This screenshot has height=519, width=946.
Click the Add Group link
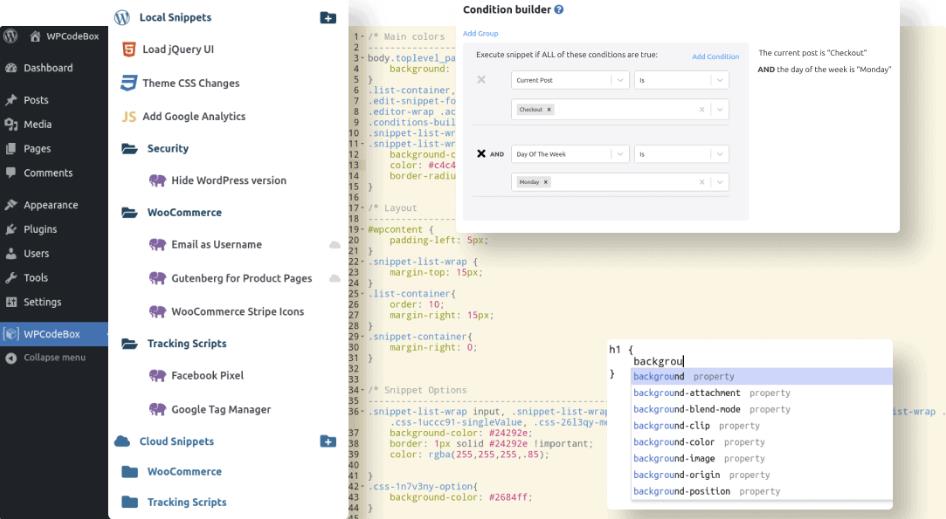pyautogui.click(x=480, y=34)
